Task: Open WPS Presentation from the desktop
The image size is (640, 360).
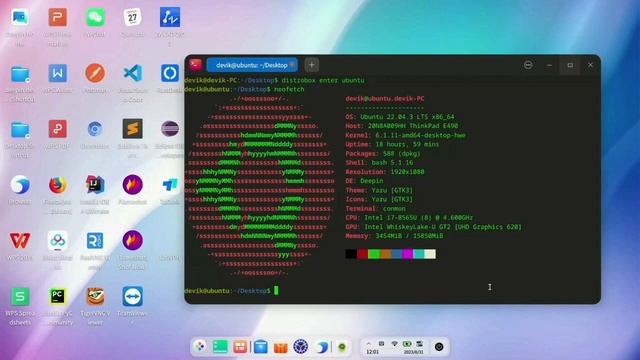Action: (58, 17)
